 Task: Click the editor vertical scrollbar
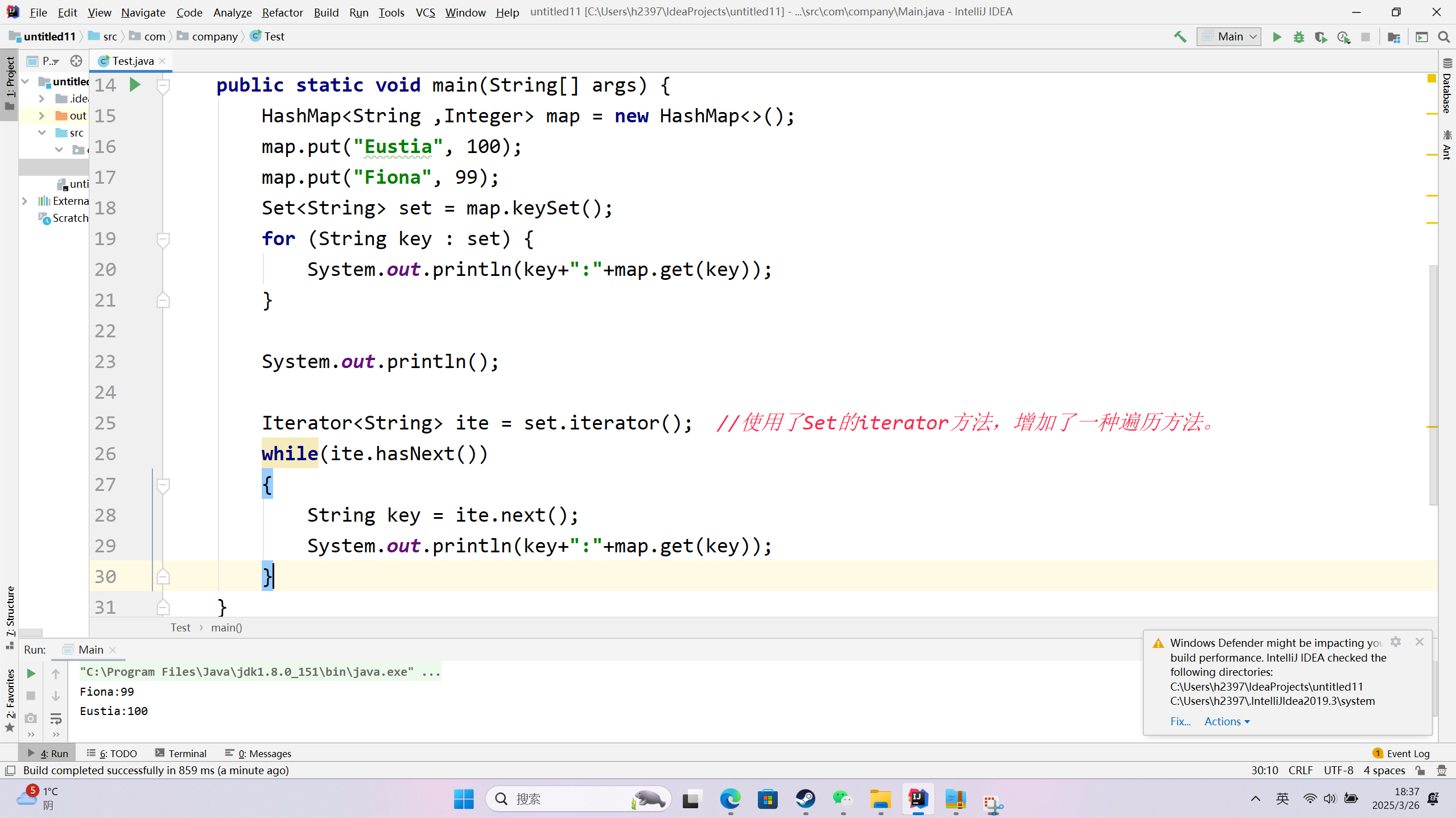(1433, 385)
